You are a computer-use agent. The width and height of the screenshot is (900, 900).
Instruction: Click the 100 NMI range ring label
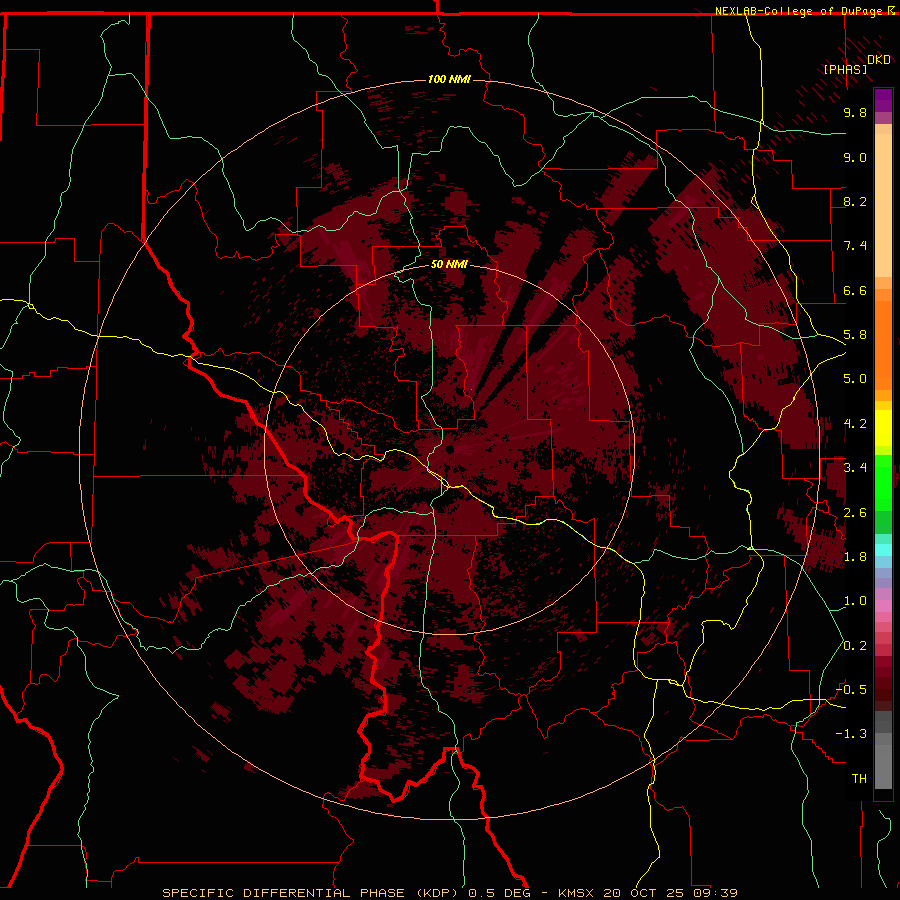pos(449,79)
